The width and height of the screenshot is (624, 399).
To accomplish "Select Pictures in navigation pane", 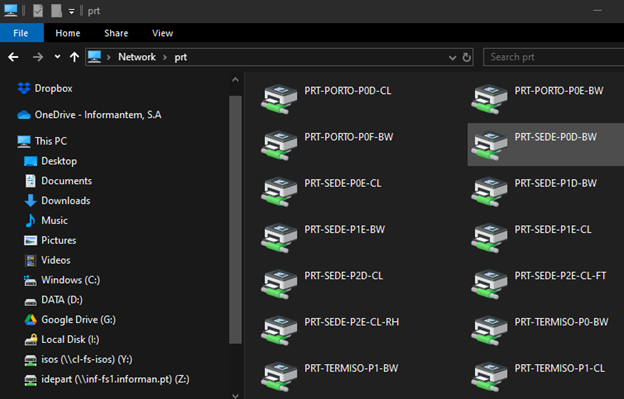I will pyautogui.click(x=58, y=240).
